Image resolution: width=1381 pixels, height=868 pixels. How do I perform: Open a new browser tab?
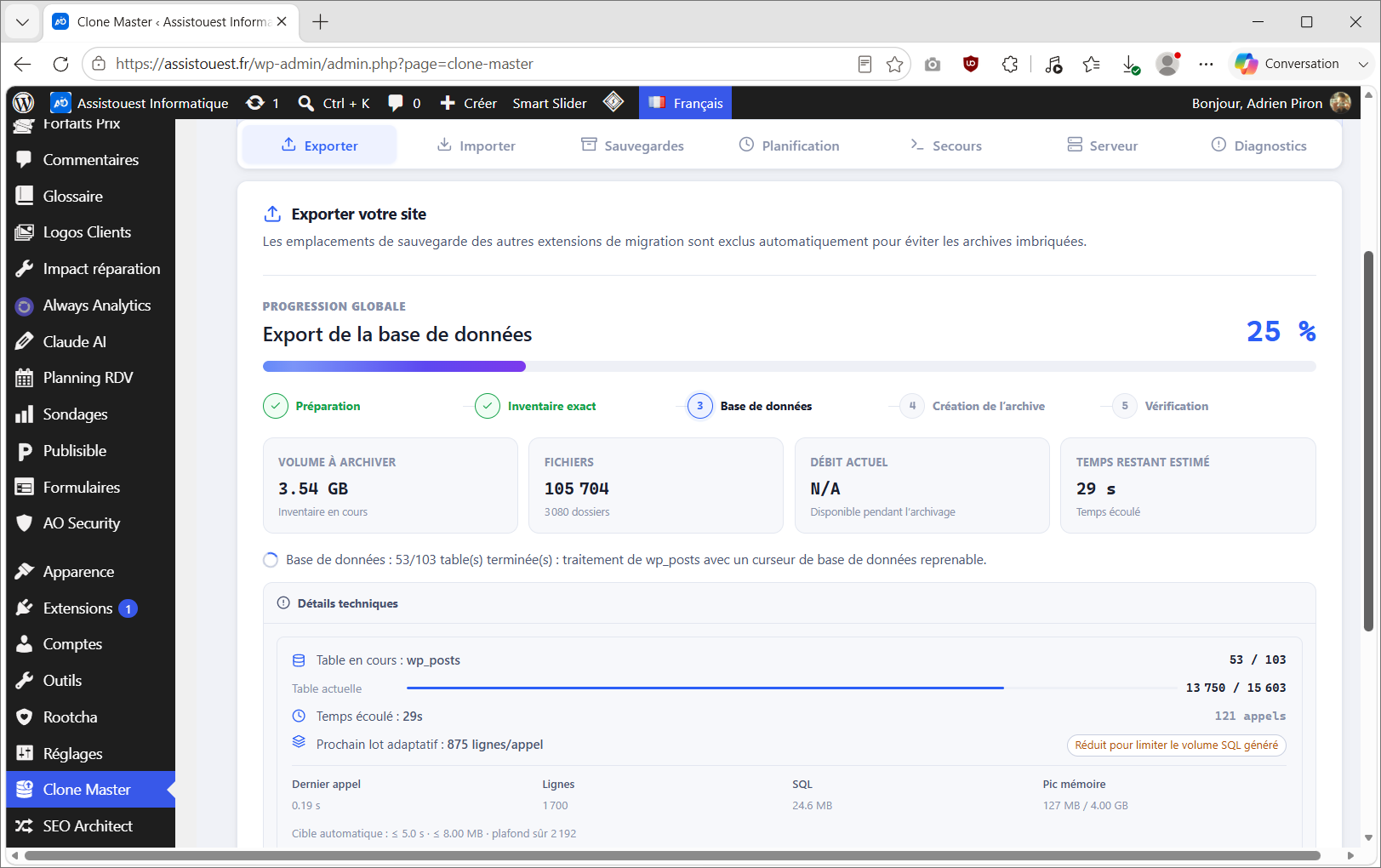[321, 22]
